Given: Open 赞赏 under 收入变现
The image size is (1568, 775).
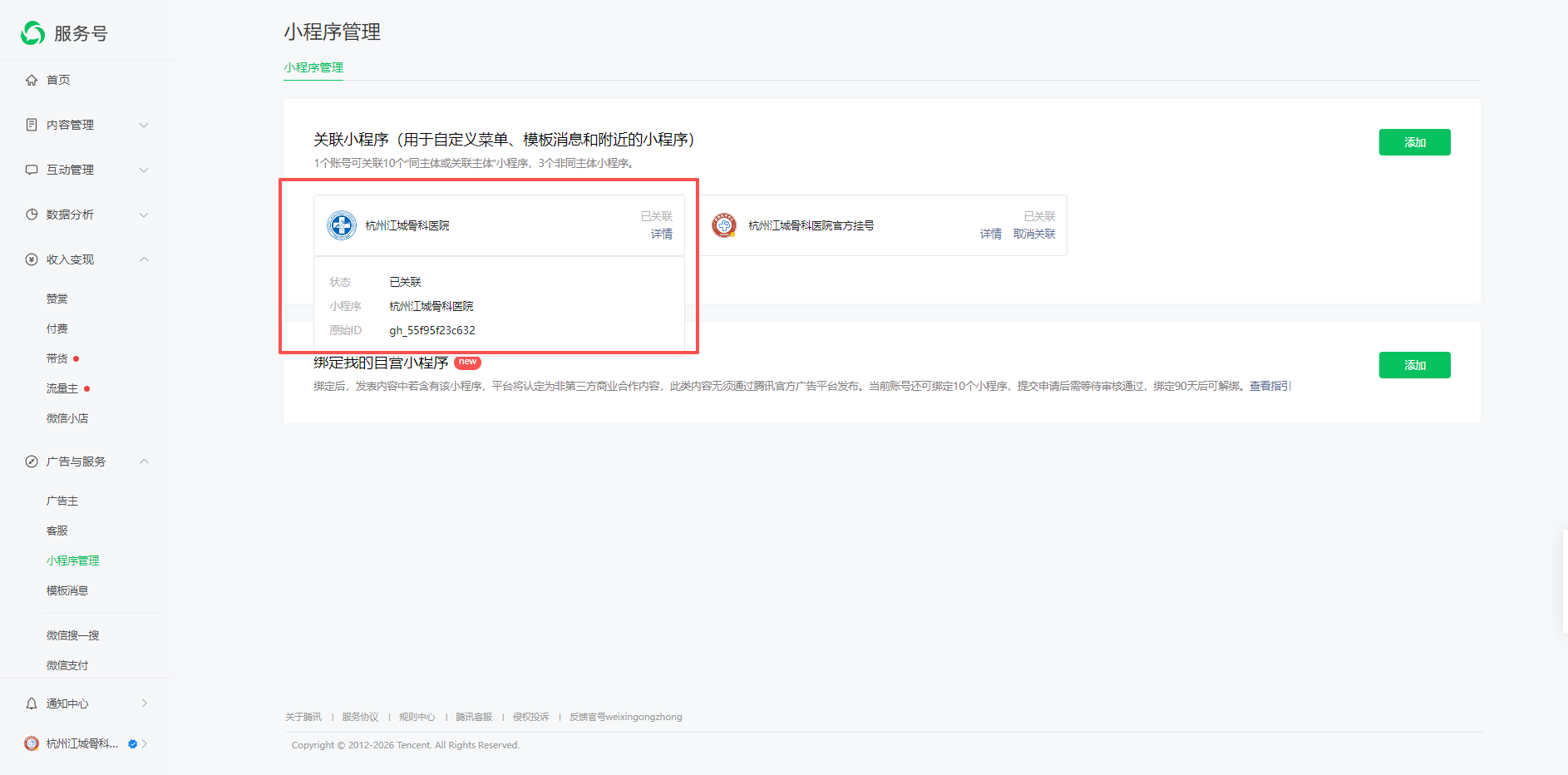Looking at the screenshot, I should click(57, 299).
